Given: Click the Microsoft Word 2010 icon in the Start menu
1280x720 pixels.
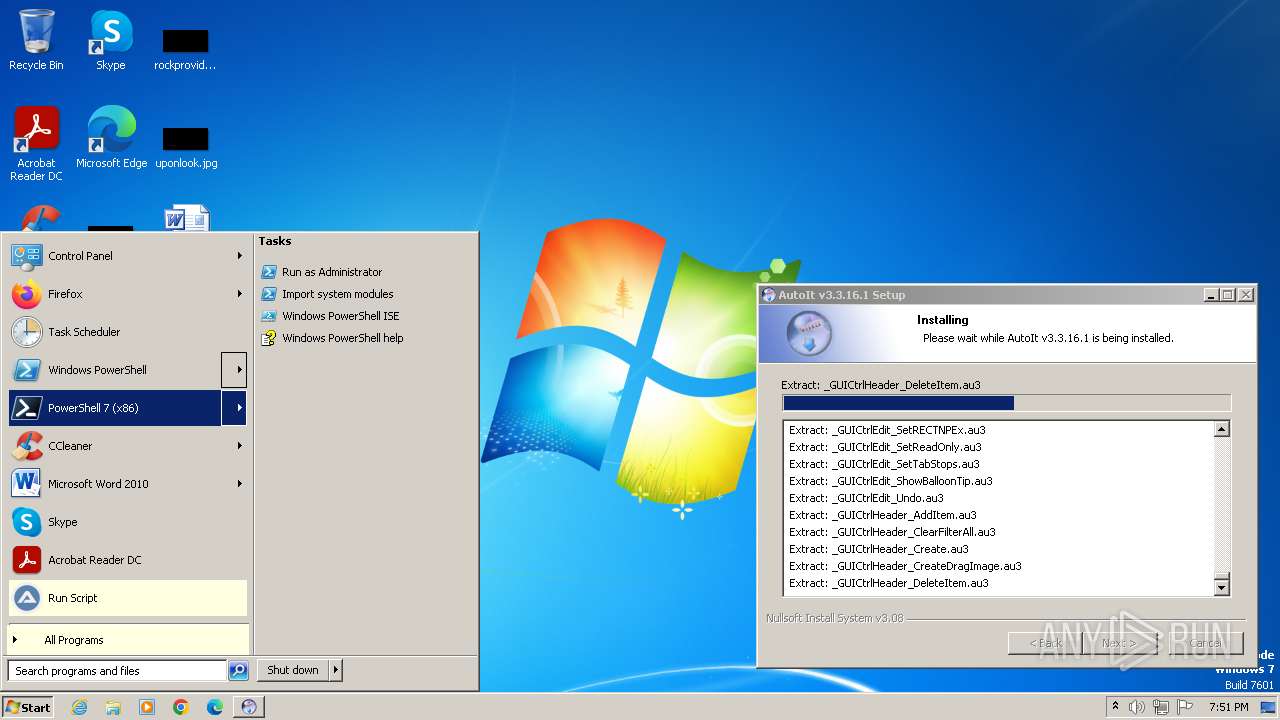Looking at the screenshot, I should click(x=26, y=484).
